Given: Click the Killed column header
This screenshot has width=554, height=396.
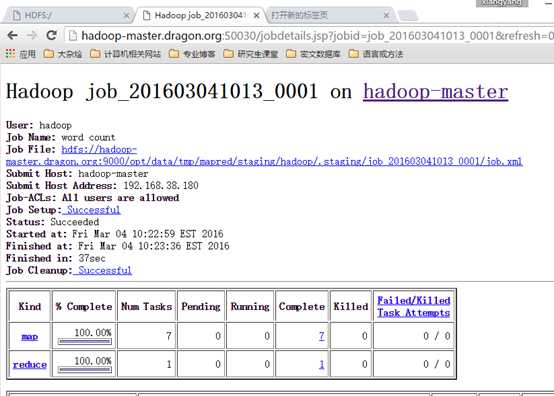Looking at the screenshot, I should (351, 306).
